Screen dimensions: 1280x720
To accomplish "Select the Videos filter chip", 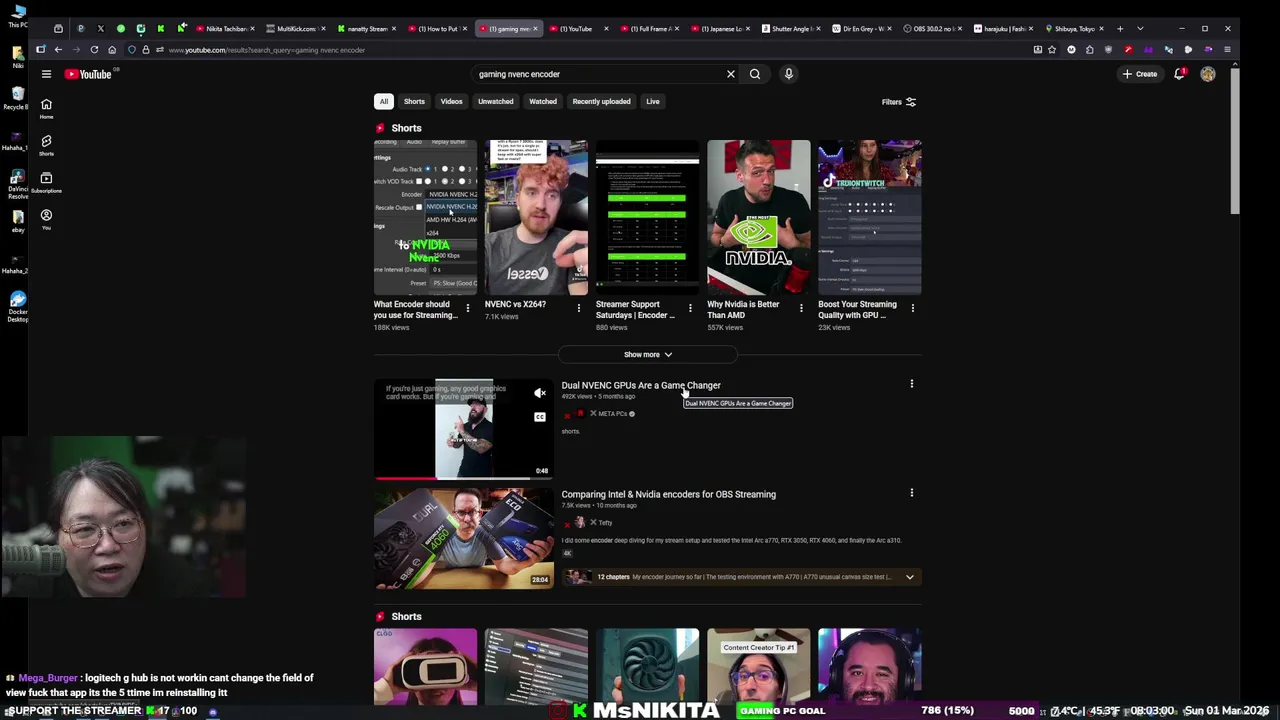I will click(451, 101).
